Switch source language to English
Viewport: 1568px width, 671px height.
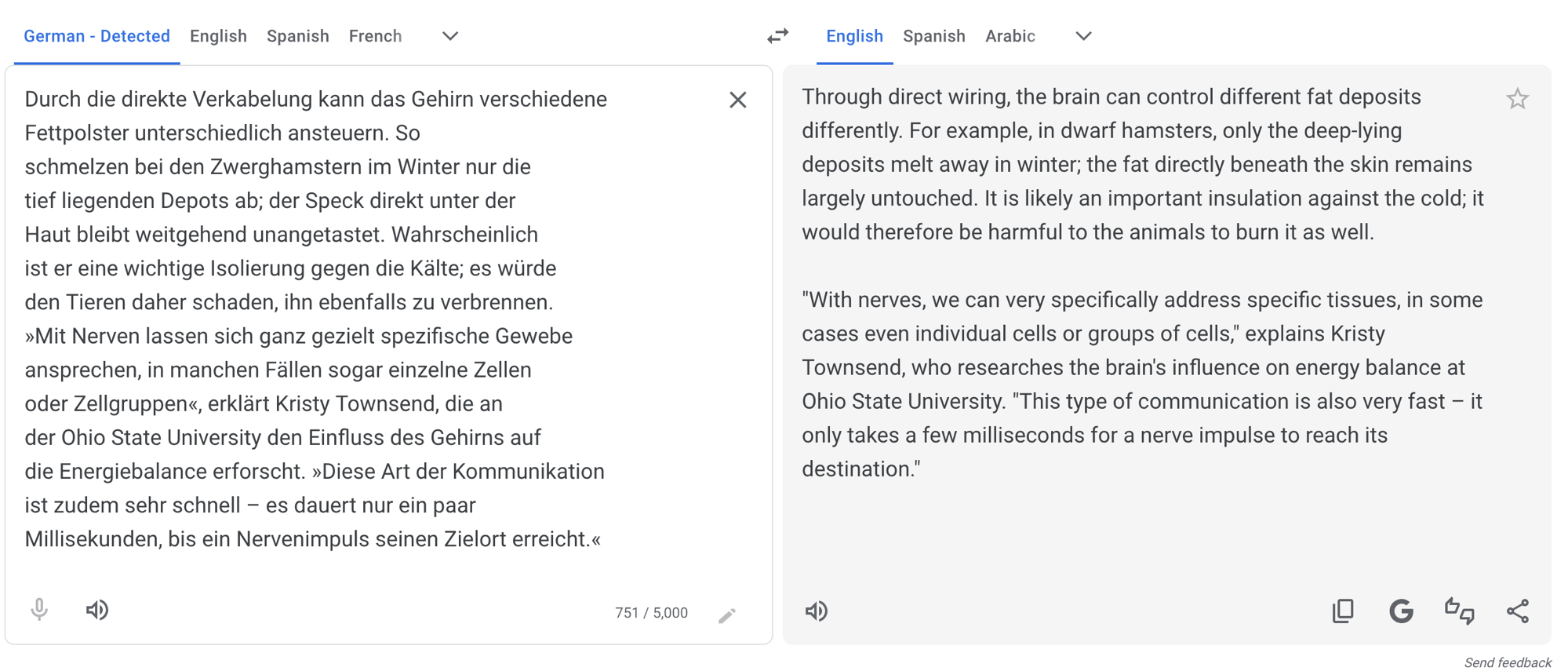[x=218, y=36]
